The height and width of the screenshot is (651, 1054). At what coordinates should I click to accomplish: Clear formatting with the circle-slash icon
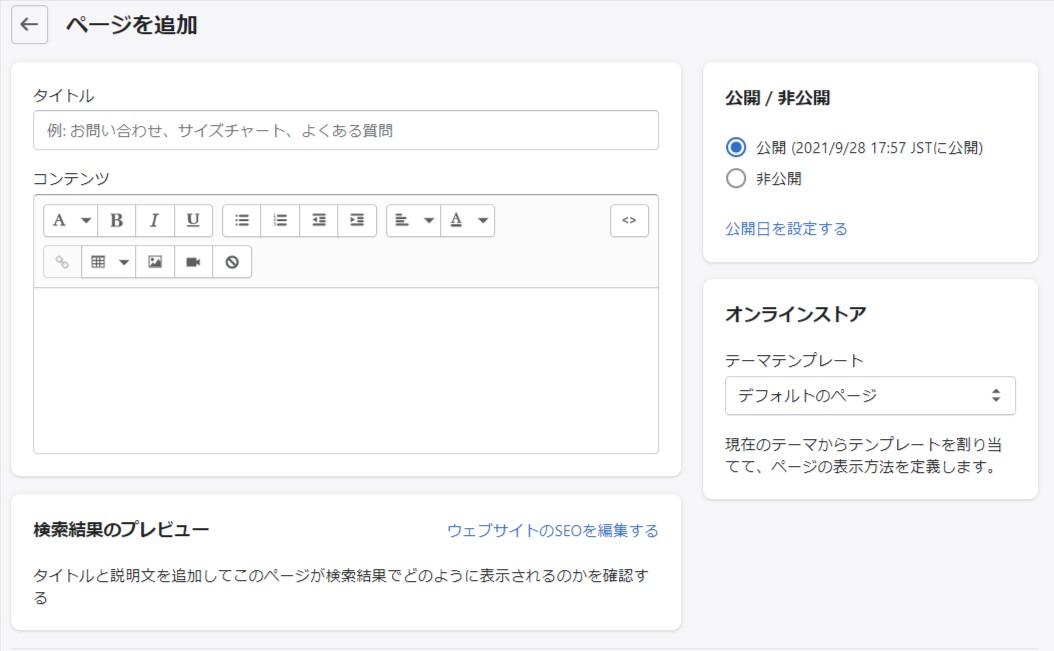[x=232, y=262]
